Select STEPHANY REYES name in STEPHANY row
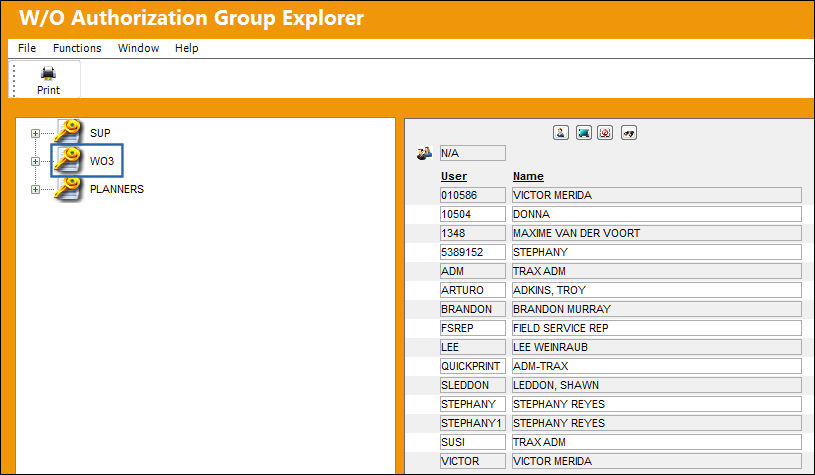Image resolution: width=815 pixels, height=475 pixels. pos(656,404)
